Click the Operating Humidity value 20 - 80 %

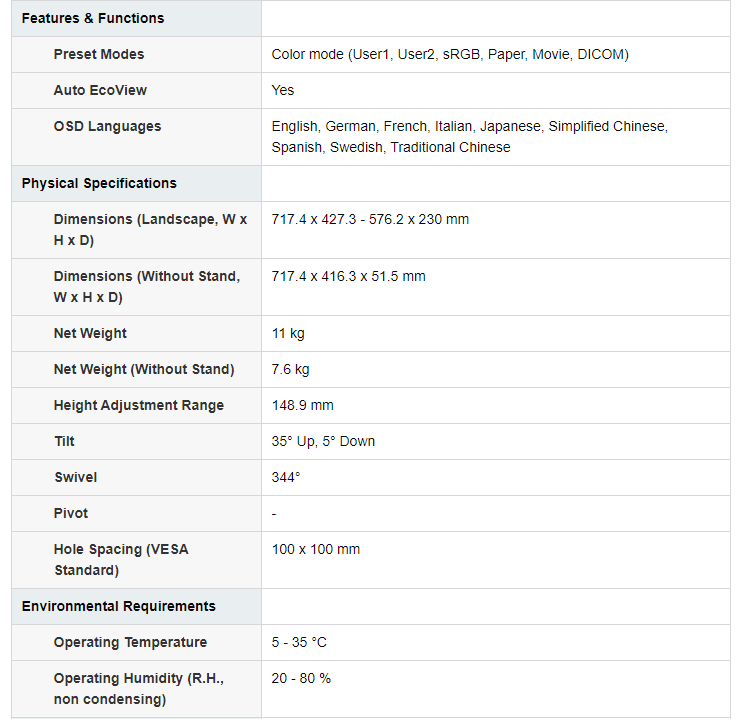pos(301,678)
